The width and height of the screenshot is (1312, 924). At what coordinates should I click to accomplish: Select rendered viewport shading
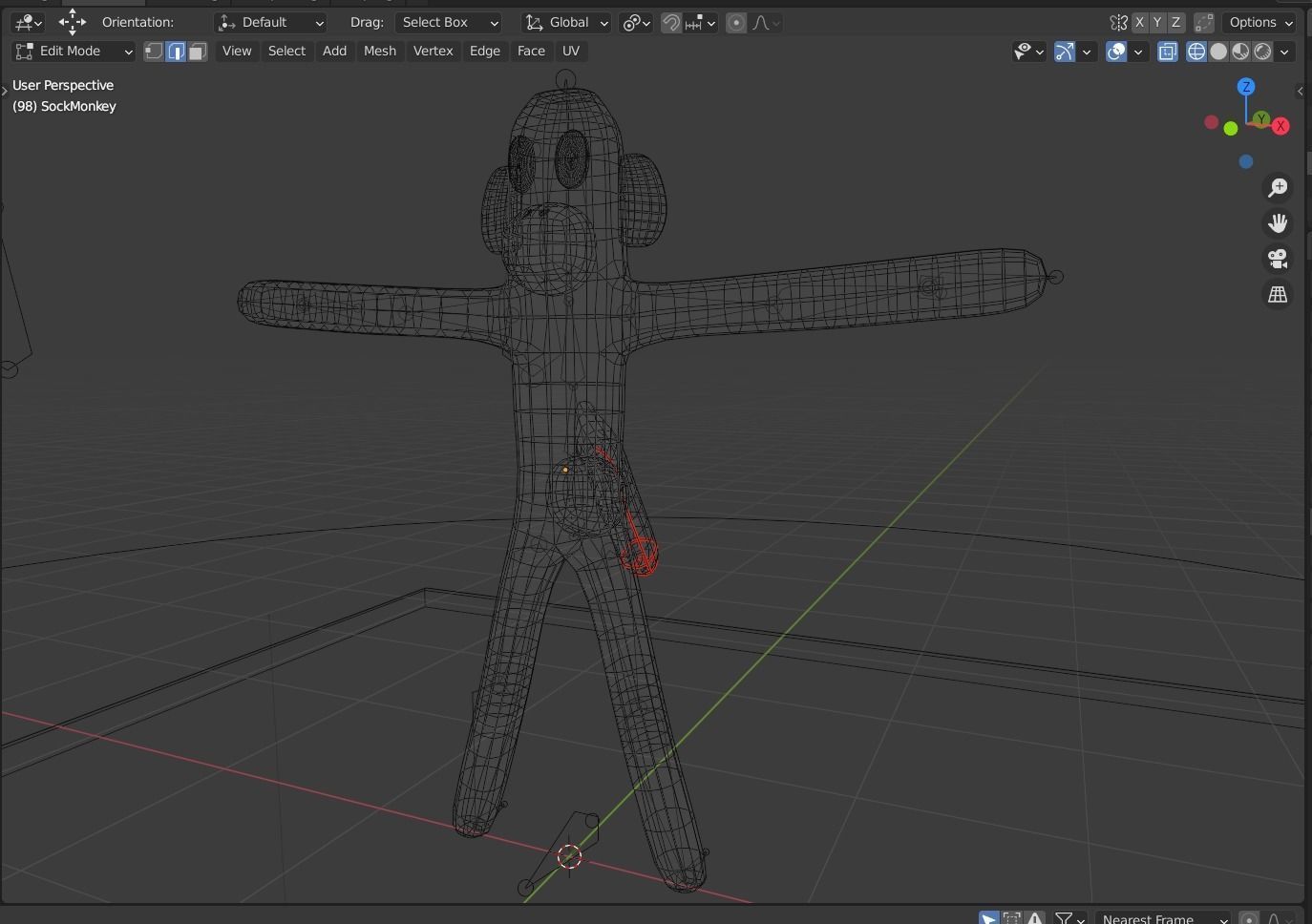pyautogui.click(x=1262, y=52)
